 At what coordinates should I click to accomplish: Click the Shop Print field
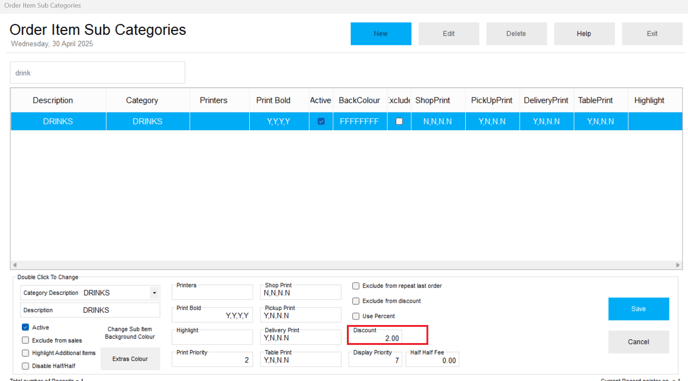tap(301, 292)
